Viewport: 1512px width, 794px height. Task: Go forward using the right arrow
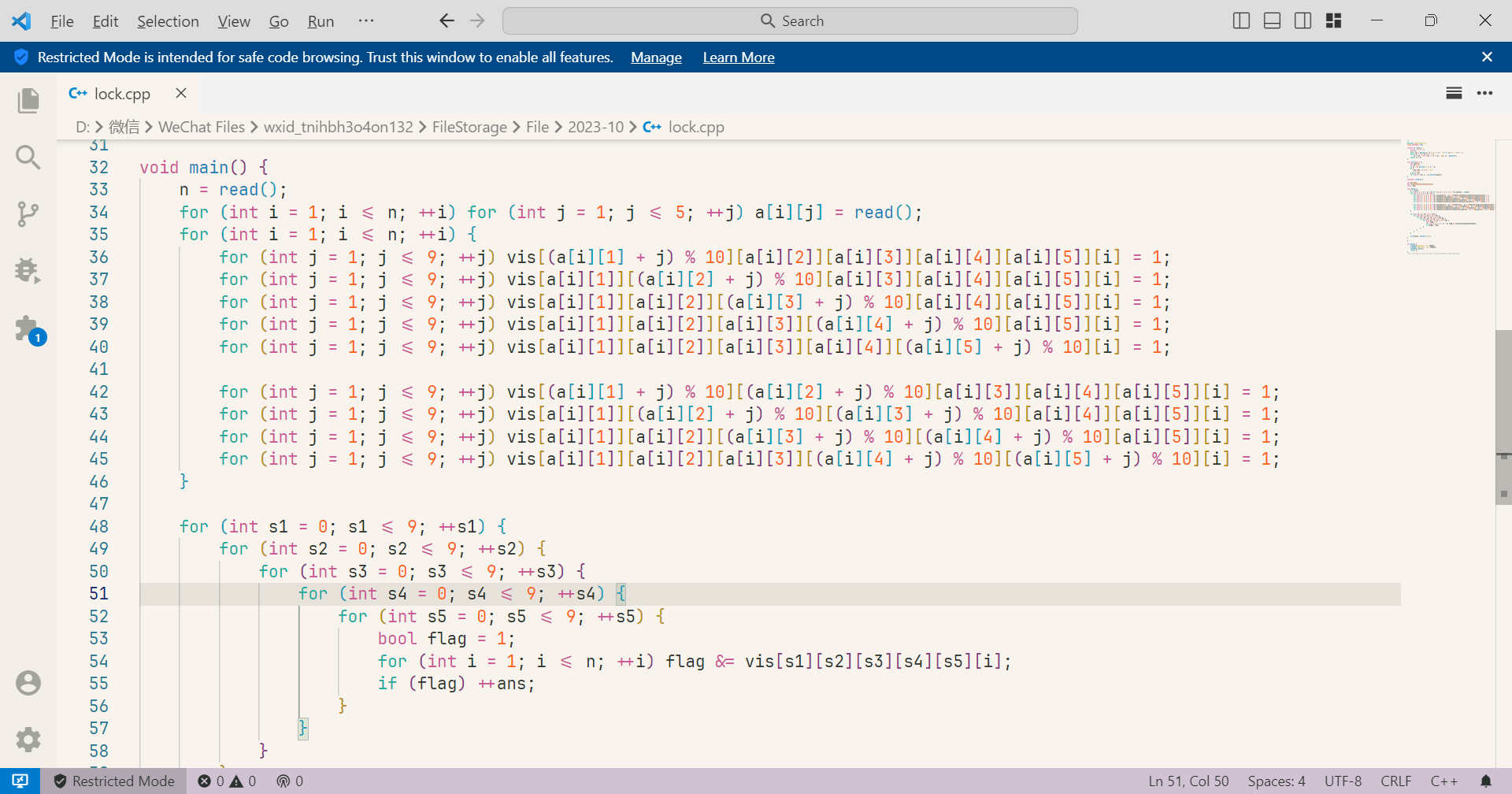(477, 20)
